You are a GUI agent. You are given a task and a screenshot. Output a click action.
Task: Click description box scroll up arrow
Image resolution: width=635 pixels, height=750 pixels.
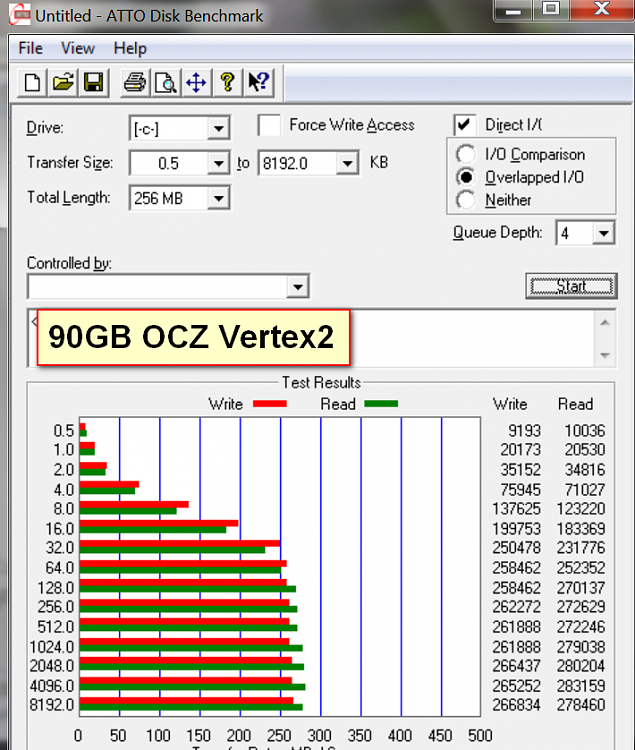[605, 323]
